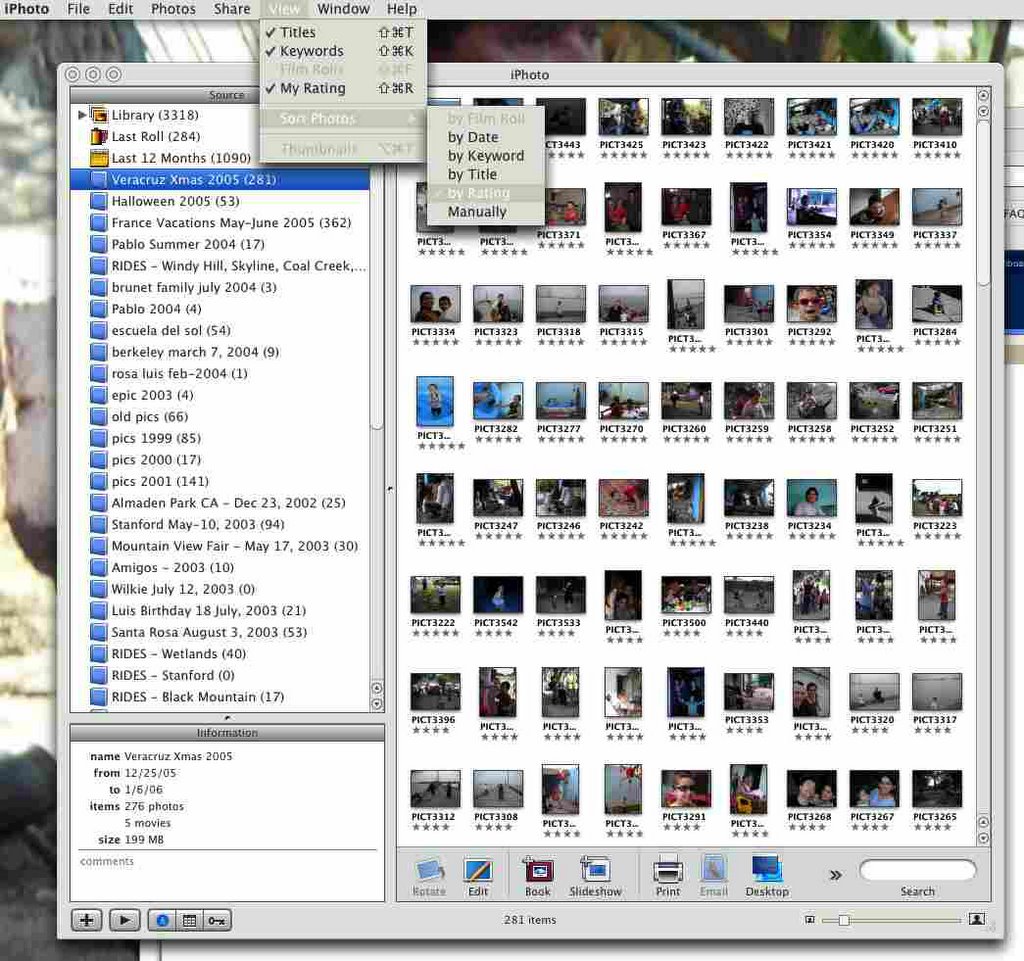Select RIDES - Black Mountain album
Screen dimensions: 1024x961
(x=220, y=697)
